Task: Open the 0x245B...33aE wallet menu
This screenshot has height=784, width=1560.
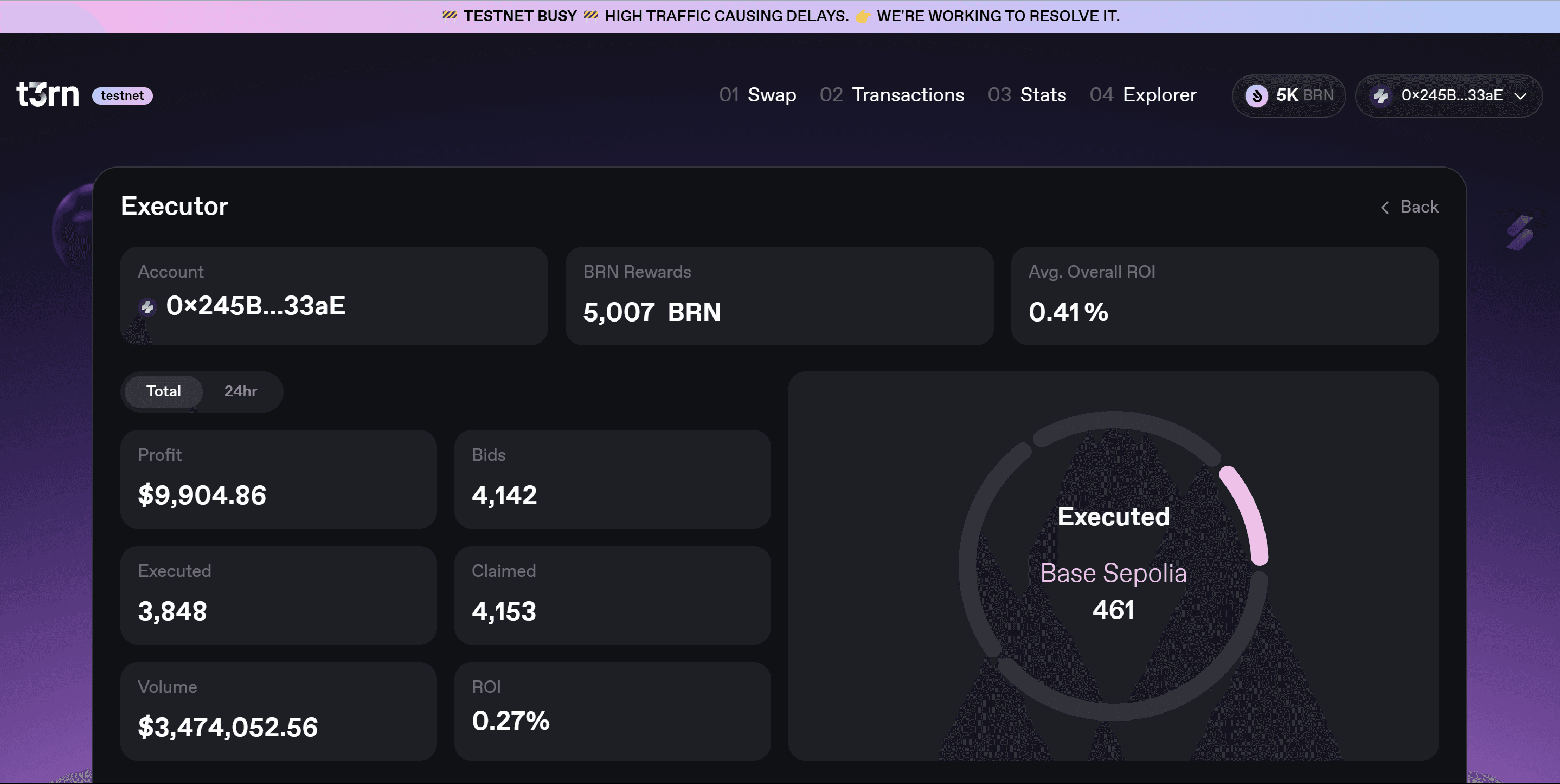Action: click(1451, 95)
